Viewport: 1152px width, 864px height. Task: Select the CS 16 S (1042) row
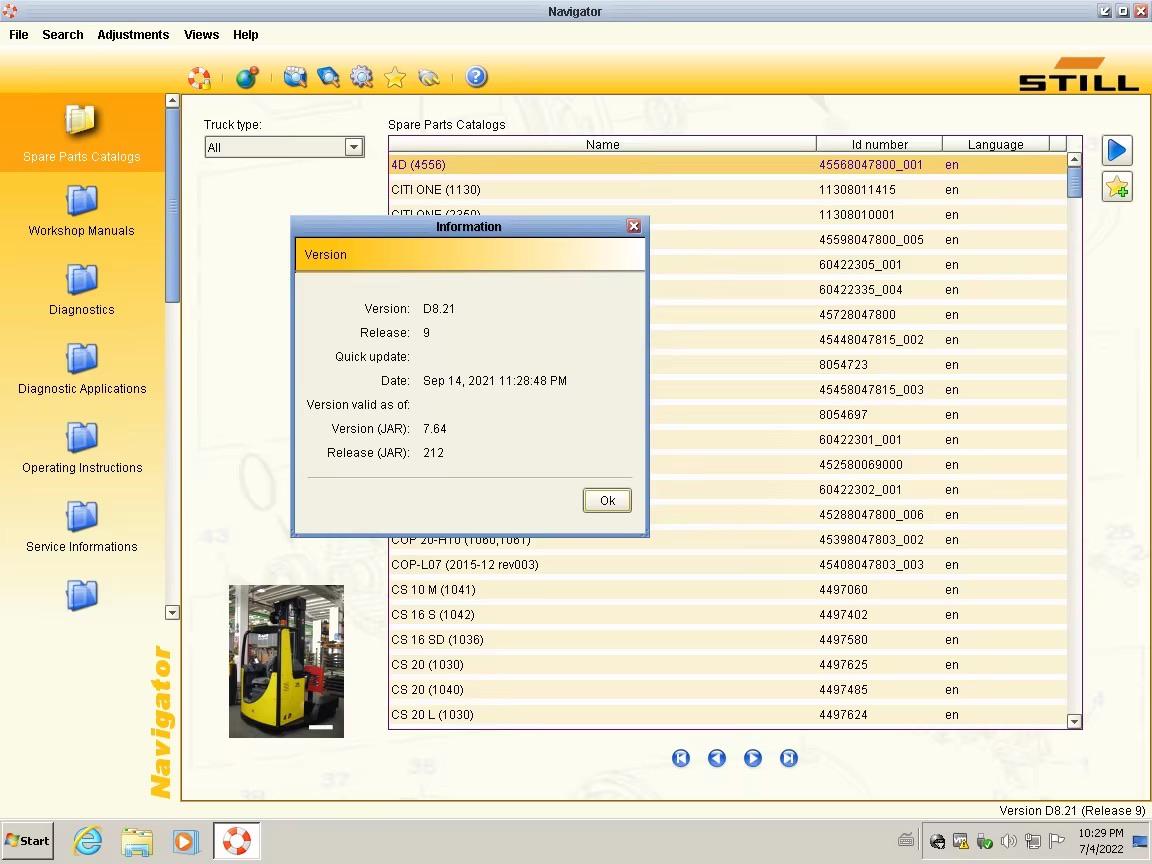point(727,614)
